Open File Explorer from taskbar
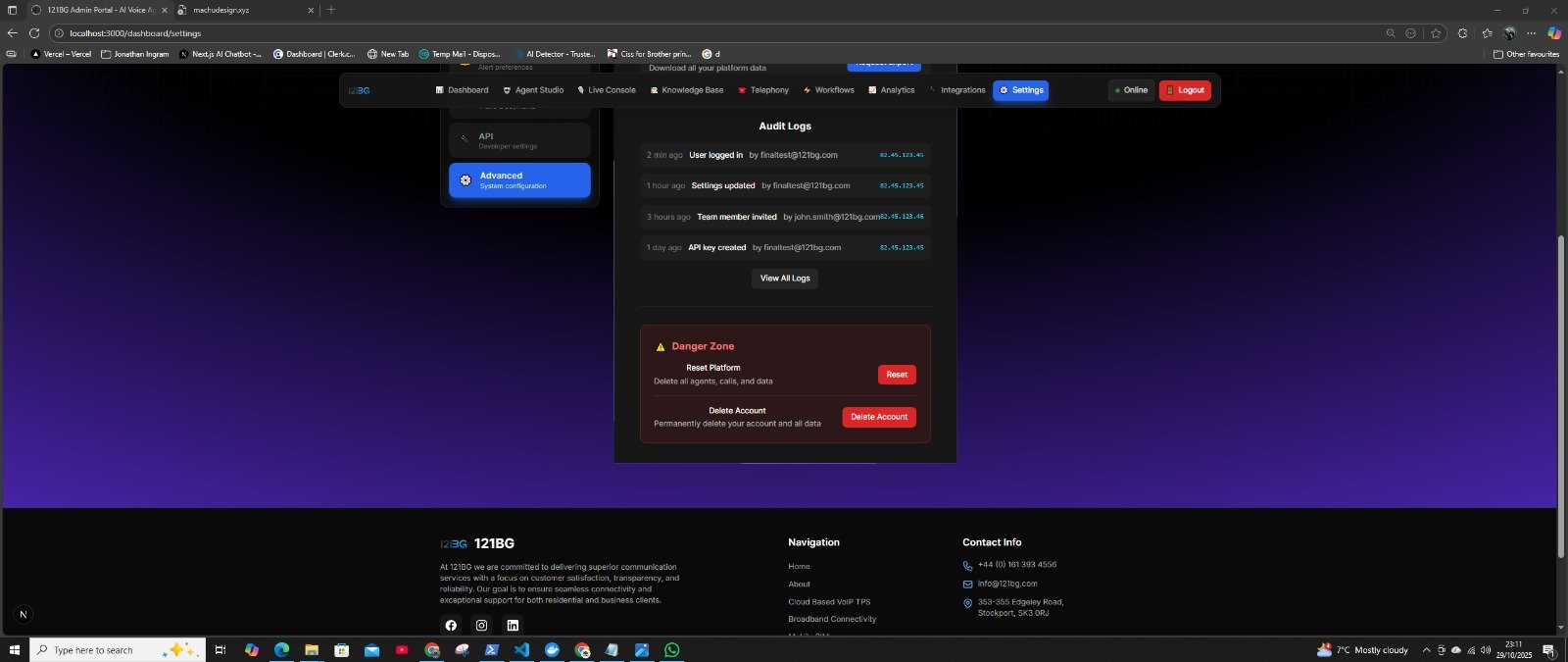The height and width of the screenshot is (662, 1568). 312,649
